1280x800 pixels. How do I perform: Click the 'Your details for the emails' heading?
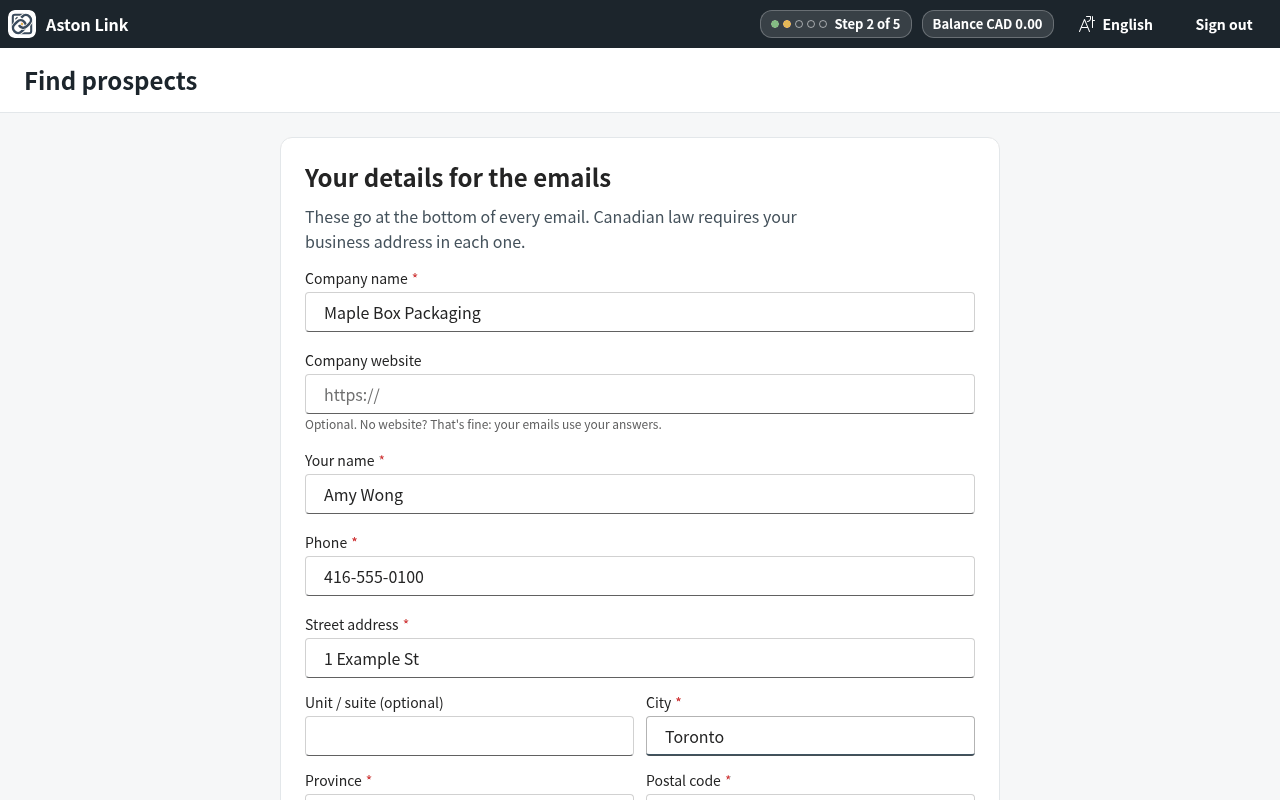click(x=458, y=178)
